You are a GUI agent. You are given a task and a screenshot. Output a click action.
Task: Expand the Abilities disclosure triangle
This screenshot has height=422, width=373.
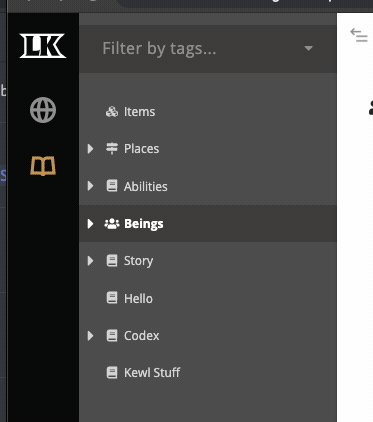[90, 186]
